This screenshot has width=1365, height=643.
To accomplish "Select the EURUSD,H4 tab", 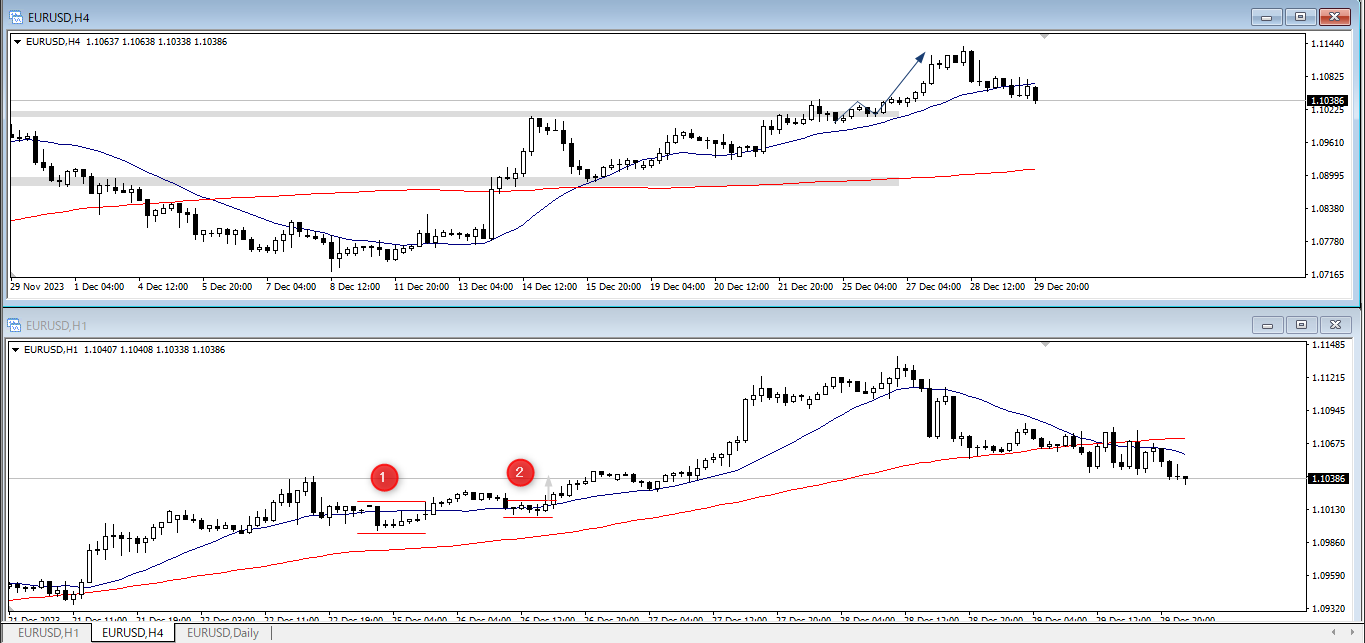I will coord(133,633).
